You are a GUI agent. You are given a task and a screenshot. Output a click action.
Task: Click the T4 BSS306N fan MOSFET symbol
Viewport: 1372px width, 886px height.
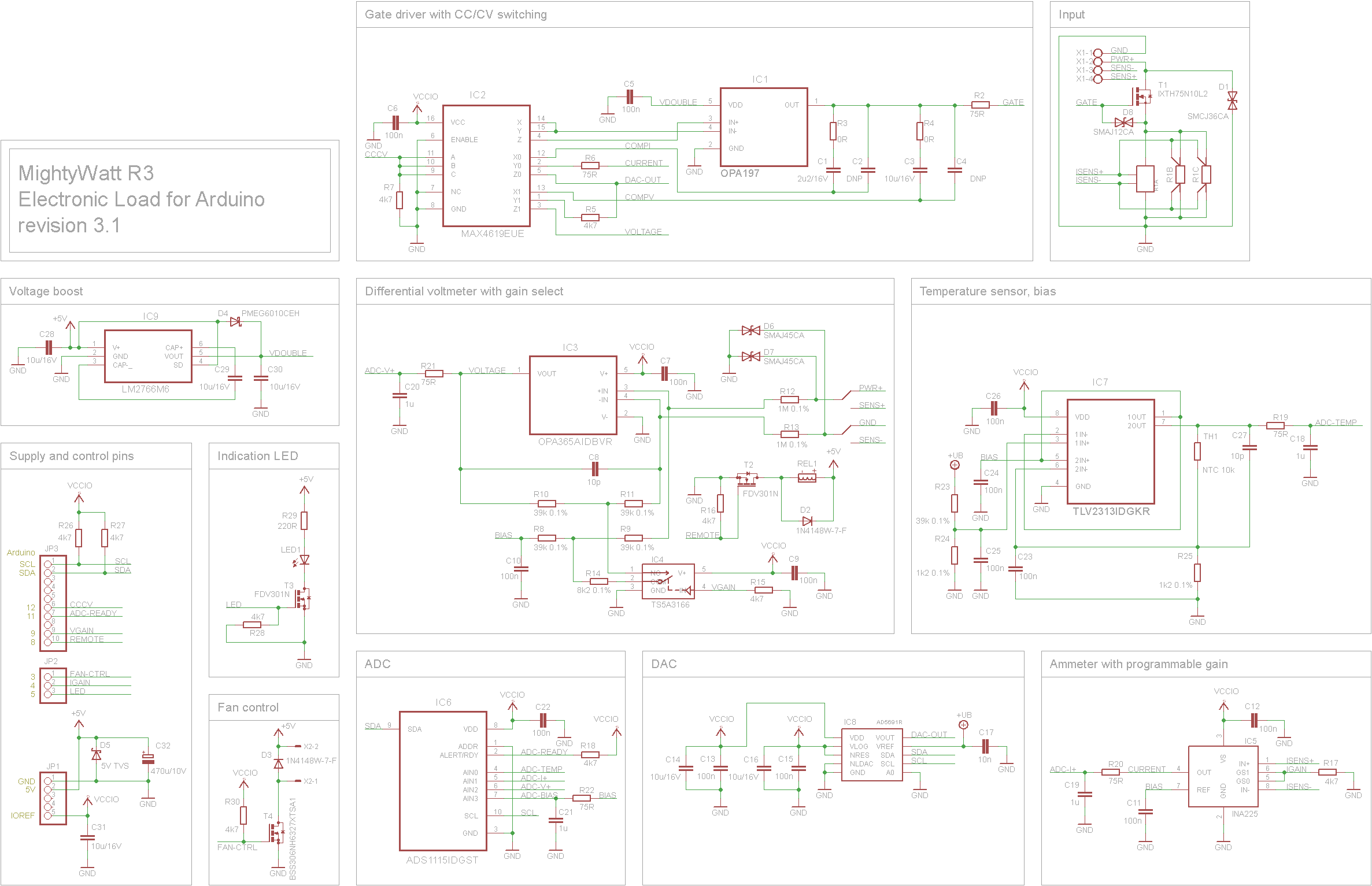pos(276,833)
